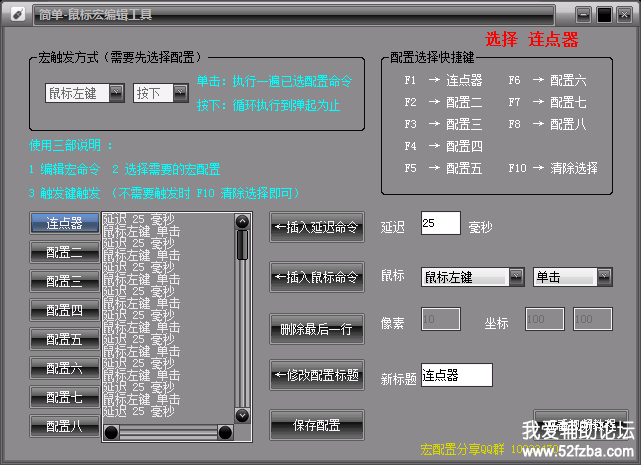Close the macro editor window
The image size is (641, 465).
pos(625,15)
